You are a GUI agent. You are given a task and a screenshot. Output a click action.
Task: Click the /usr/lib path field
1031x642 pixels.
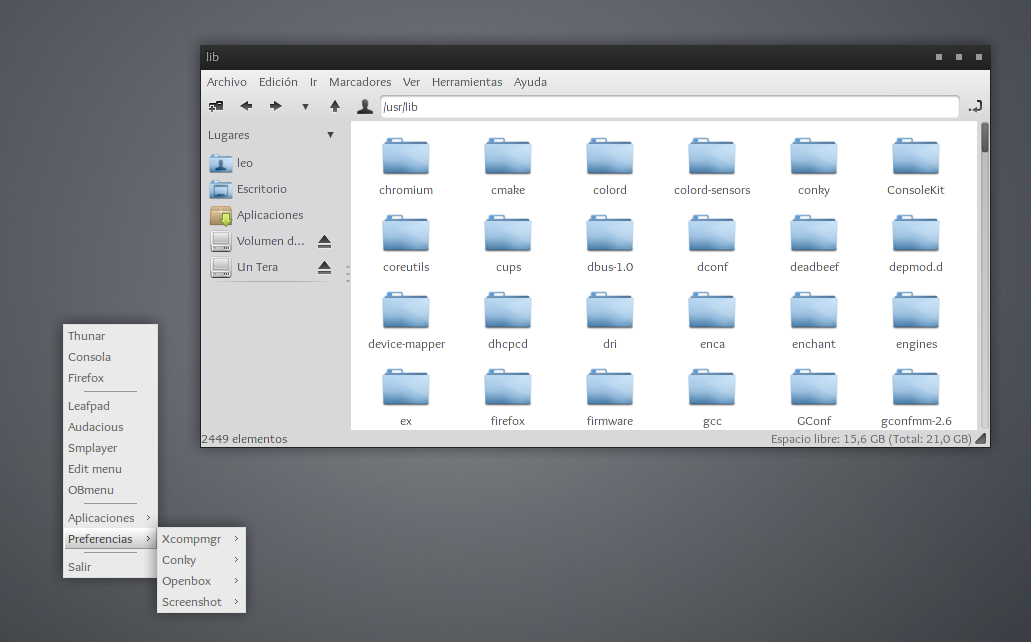(x=669, y=107)
